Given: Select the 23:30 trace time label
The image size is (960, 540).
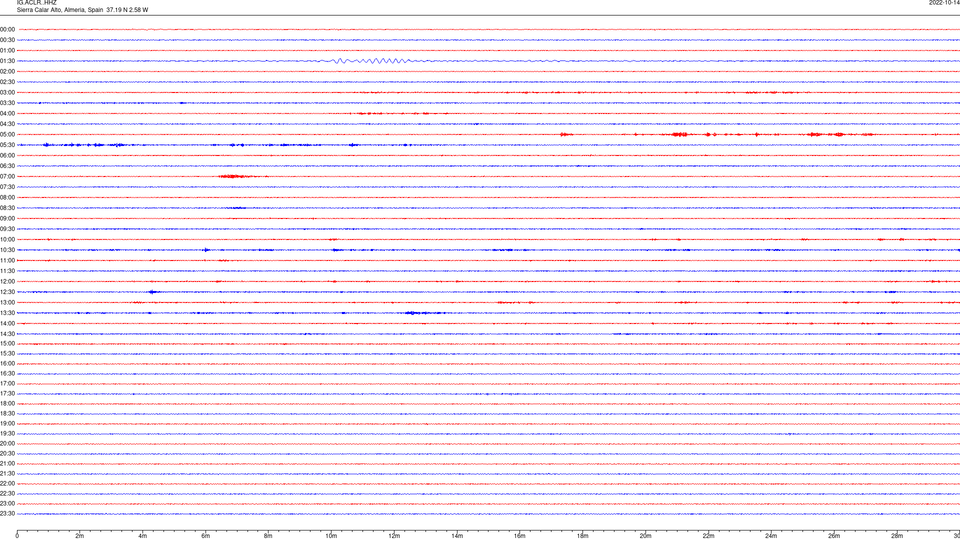Looking at the screenshot, I should pos(7,514).
